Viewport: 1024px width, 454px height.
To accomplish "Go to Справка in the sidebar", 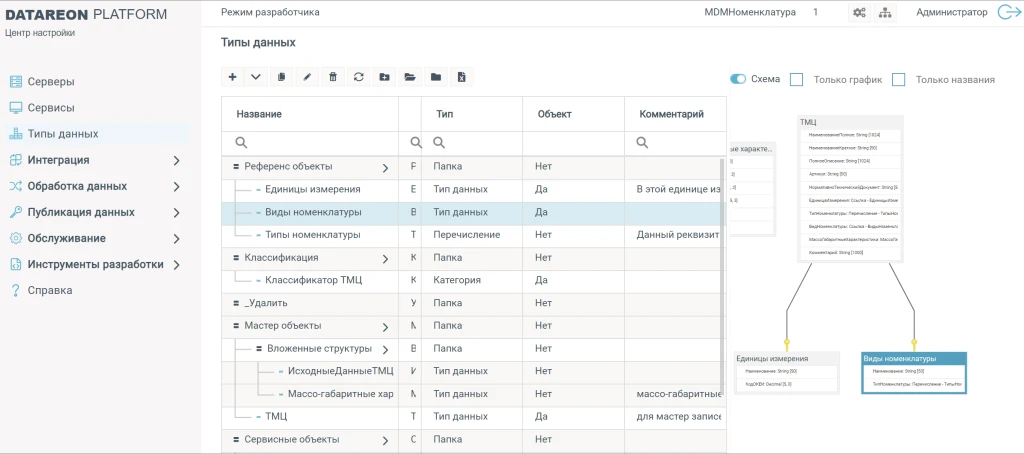I will [x=49, y=290].
